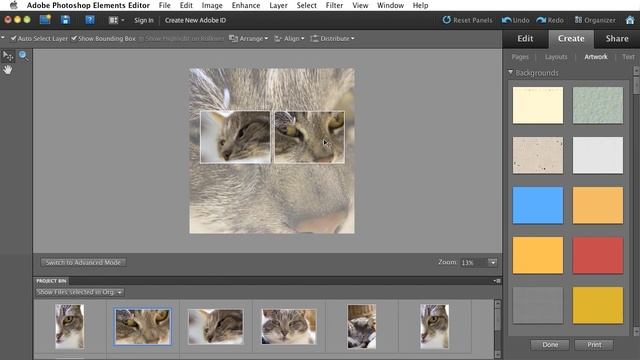The image size is (640, 360).
Task: Choose the light gray background swatch
Action: pyautogui.click(x=598, y=155)
